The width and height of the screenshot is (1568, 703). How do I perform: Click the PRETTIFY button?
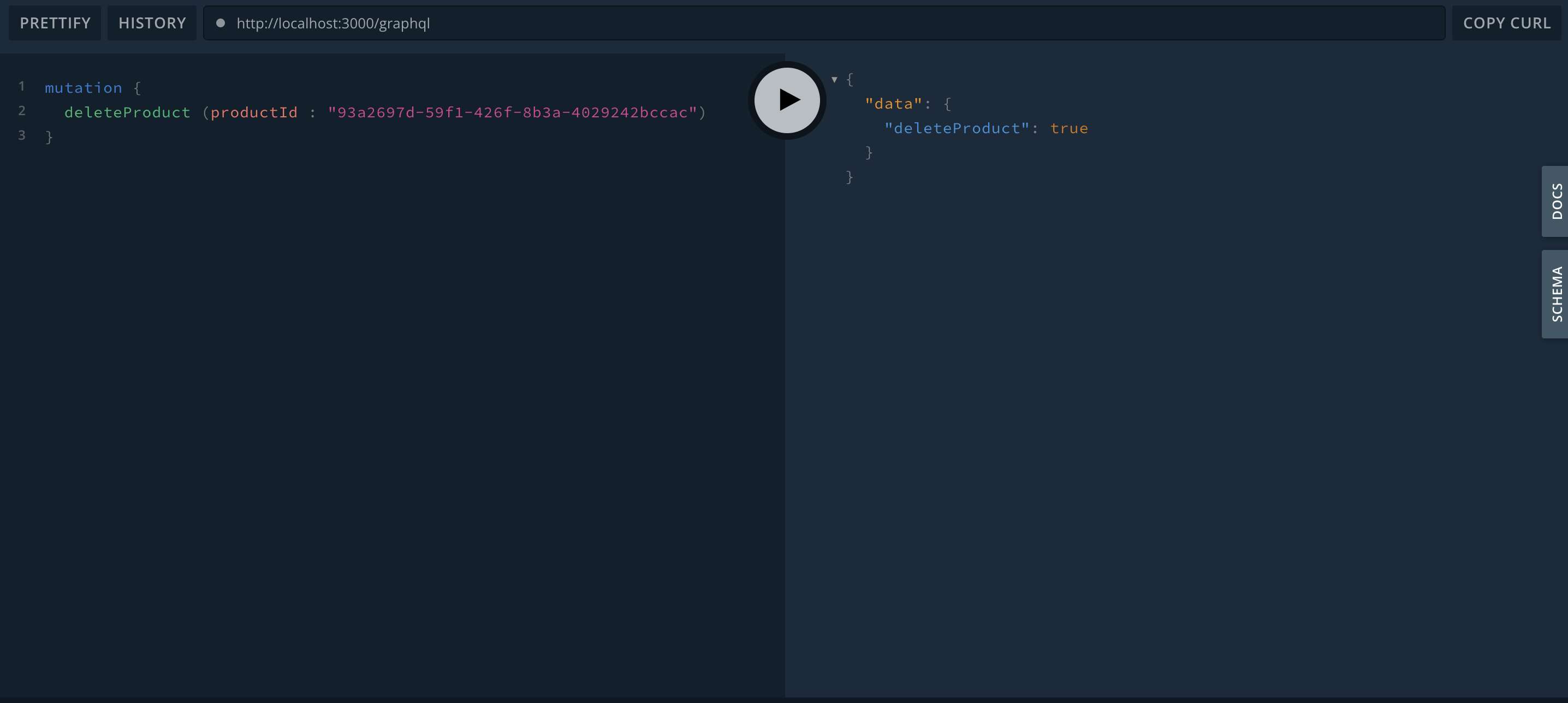55,23
